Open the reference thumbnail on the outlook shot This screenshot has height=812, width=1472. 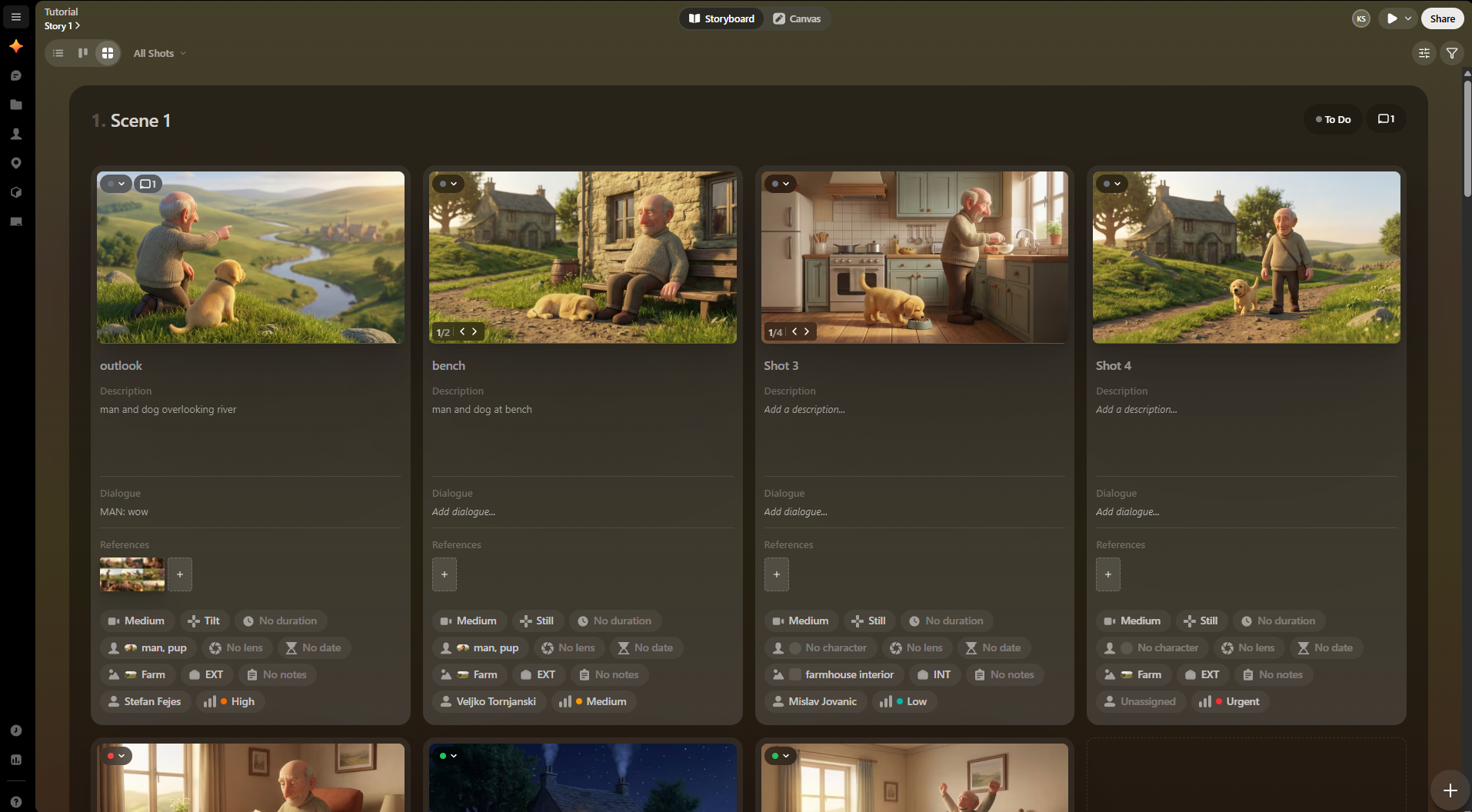131,574
